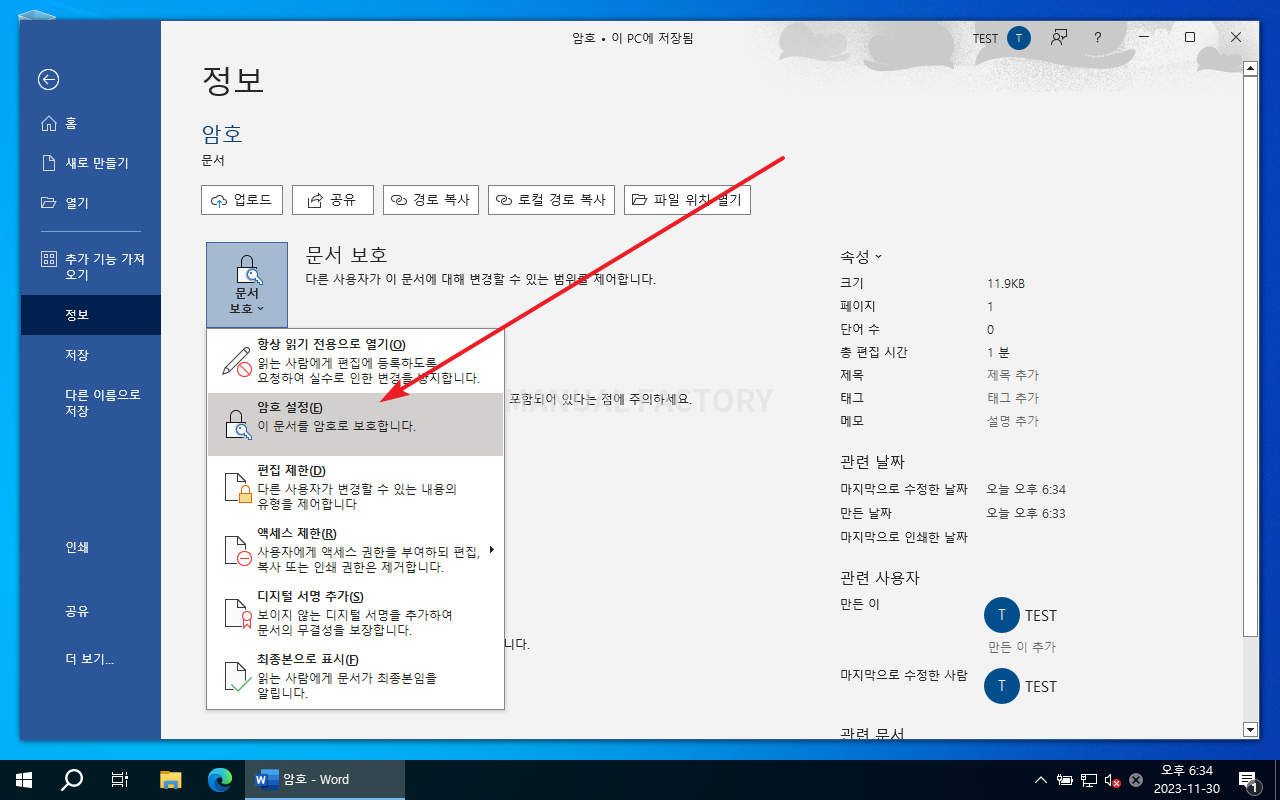Open the TEST account in title bar
The height and width of the screenshot is (800, 1280).
click(1001, 38)
